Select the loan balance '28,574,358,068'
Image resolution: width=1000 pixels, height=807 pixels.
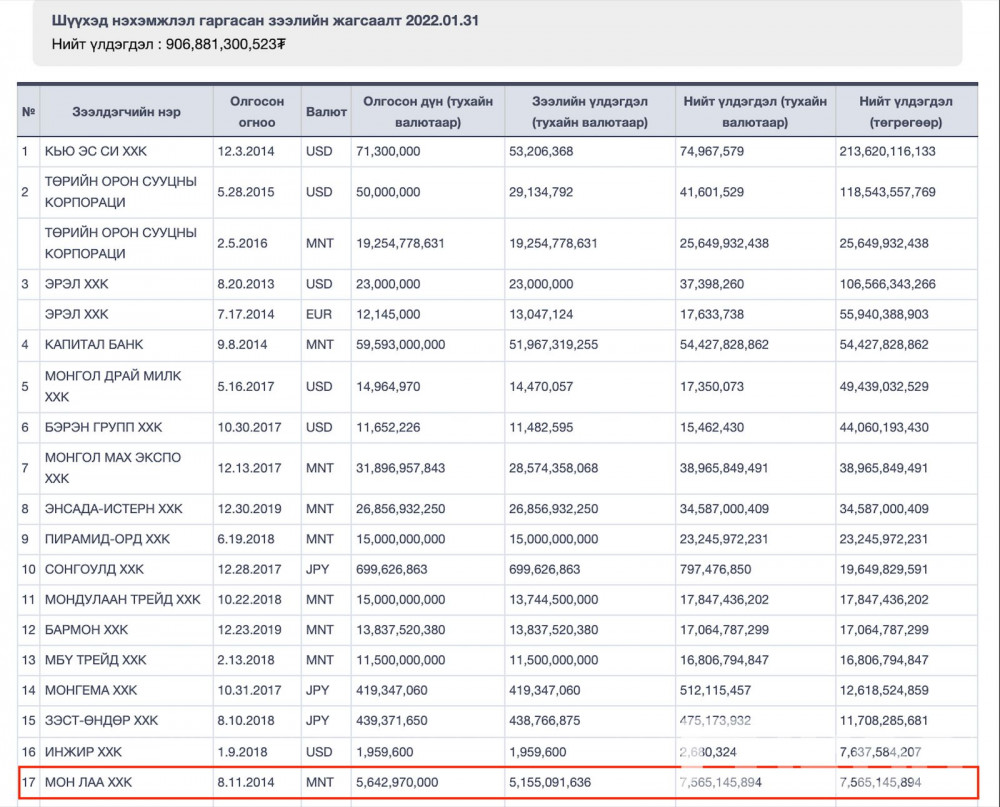554,468
